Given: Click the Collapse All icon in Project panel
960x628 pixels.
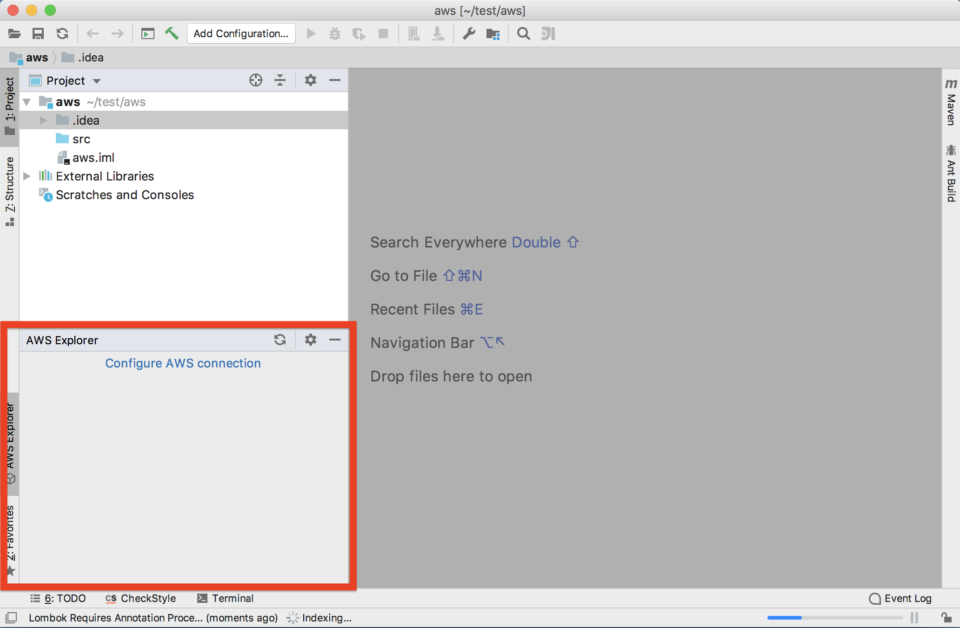Looking at the screenshot, I should pyautogui.click(x=280, y=80).
